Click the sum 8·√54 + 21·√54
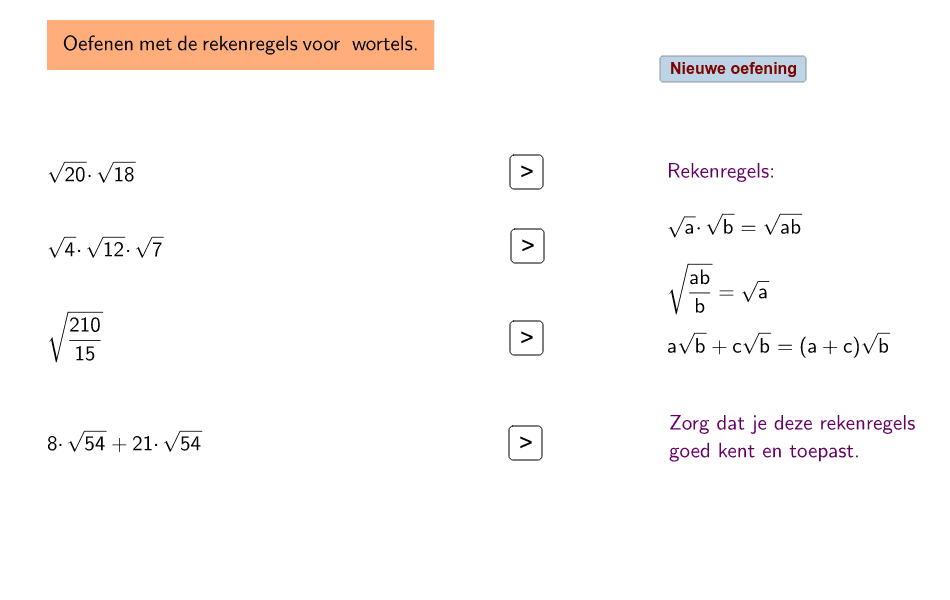This screenshot has width=950, height=600. click(x=125, y=442)
